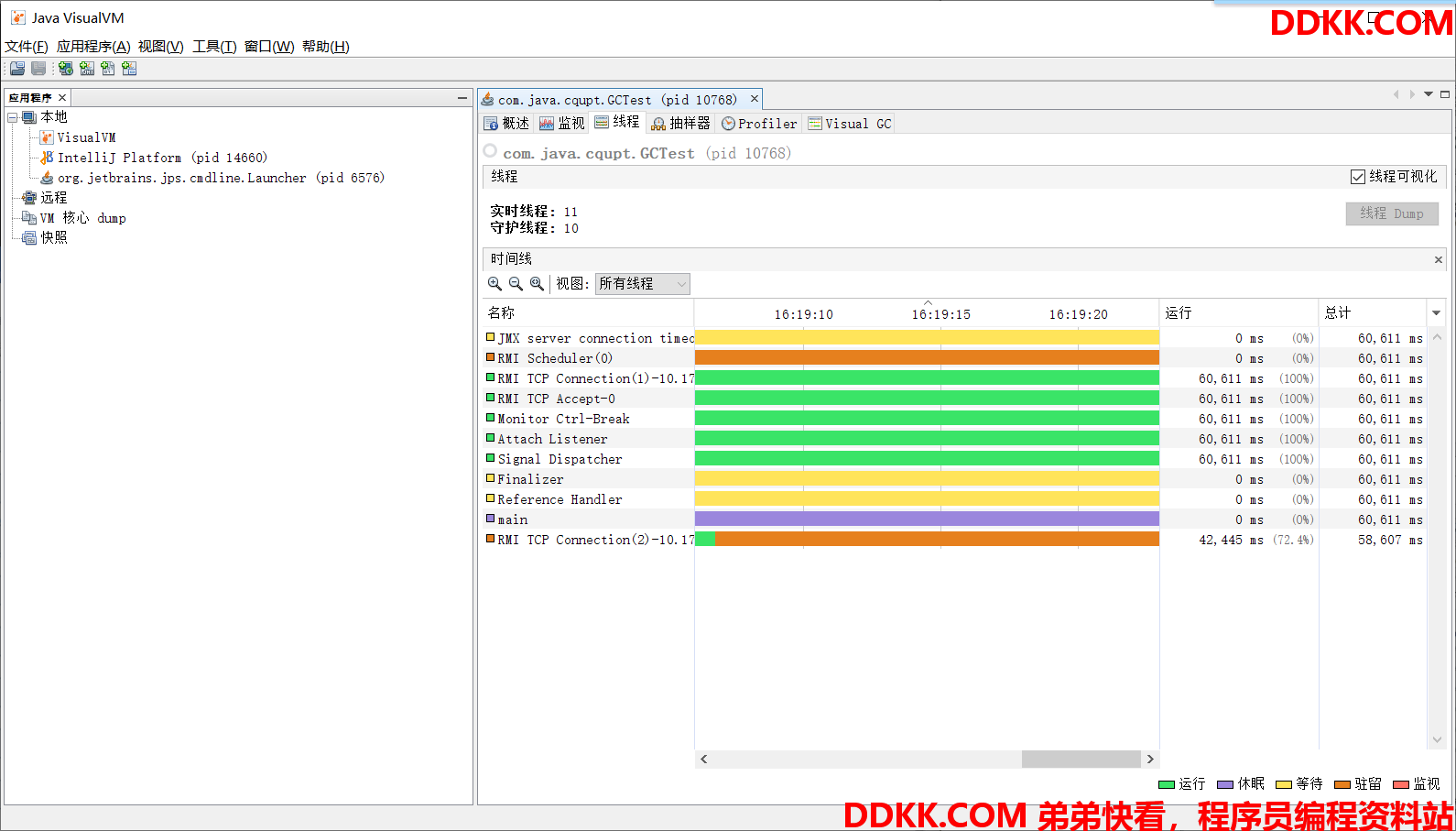Sort threads by 运行 column header
Viewport: 1456px width, 831px height.
[x=1239, y=313]
